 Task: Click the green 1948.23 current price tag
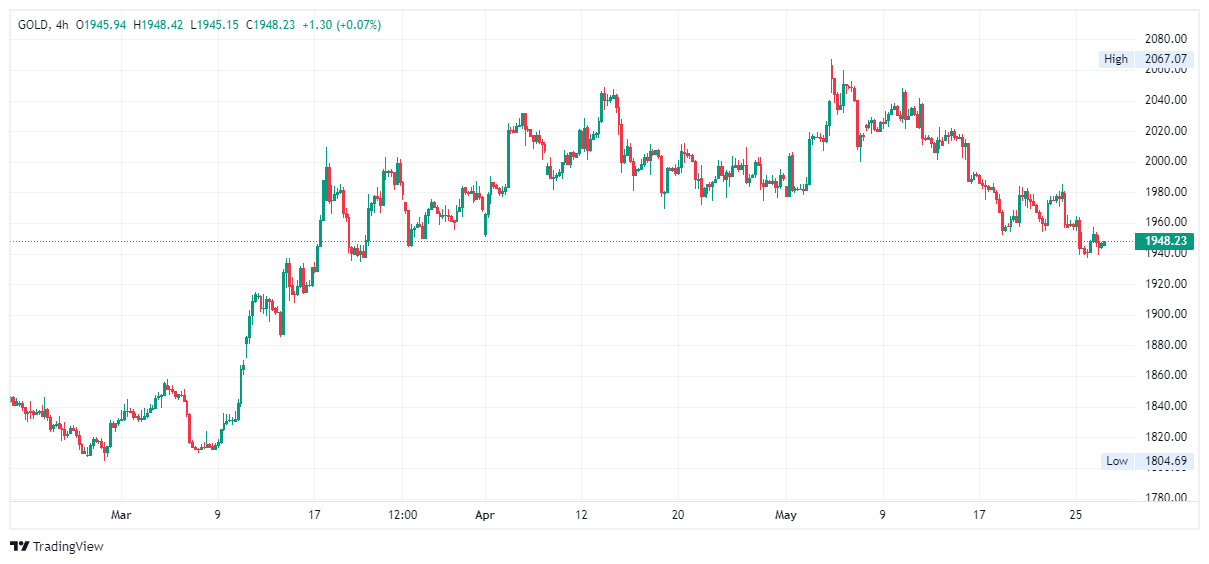click(x=1165, y=241)
